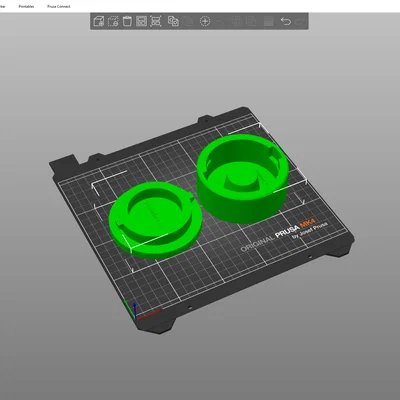Switch to the Slicer tab
Image resolution: width=400 pixels, height=400 pixels.
(x=2, y=6)
